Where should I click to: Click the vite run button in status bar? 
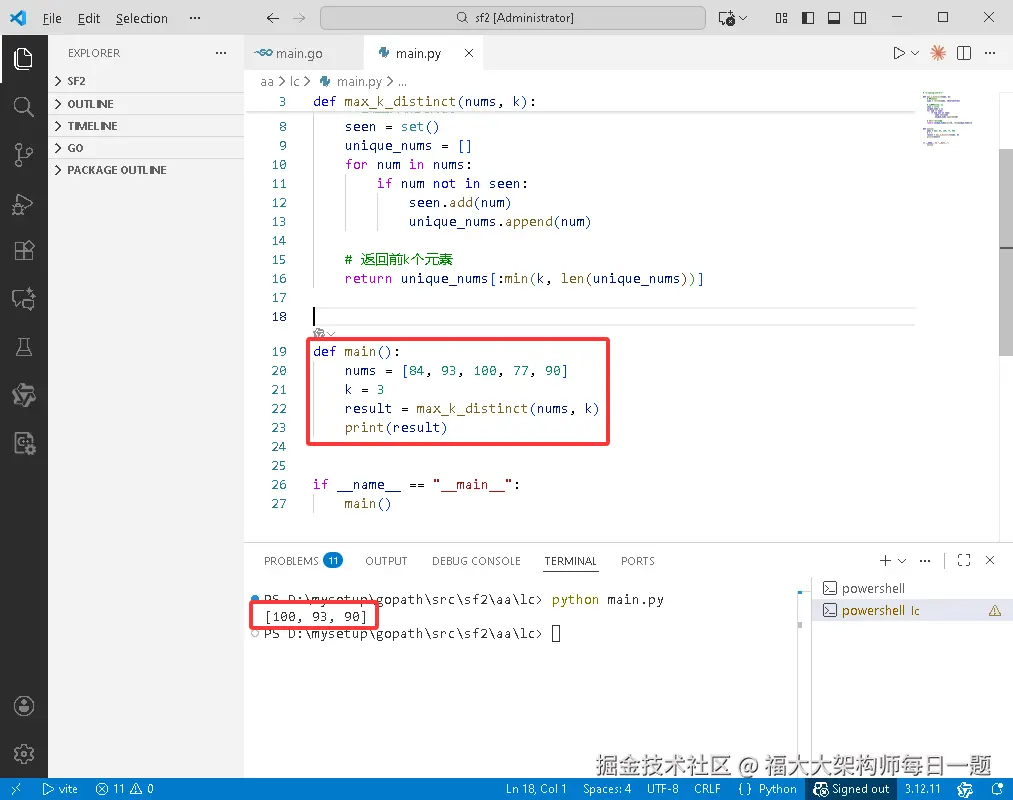(60, 789)
